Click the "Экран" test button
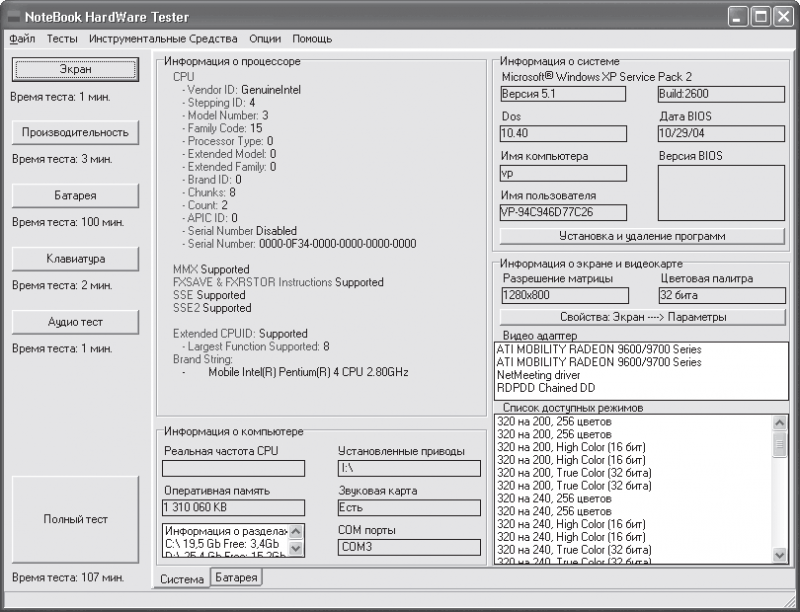This screenshot has width=800, height=612. coord(75,69)
